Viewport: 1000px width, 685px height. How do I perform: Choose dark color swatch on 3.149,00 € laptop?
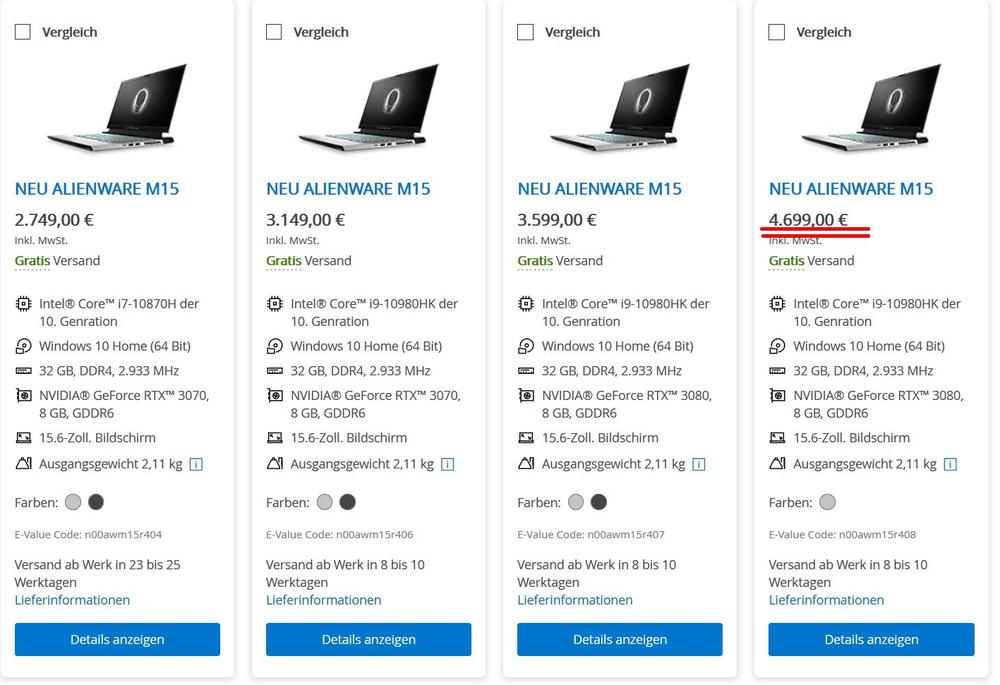pos(347,502)
